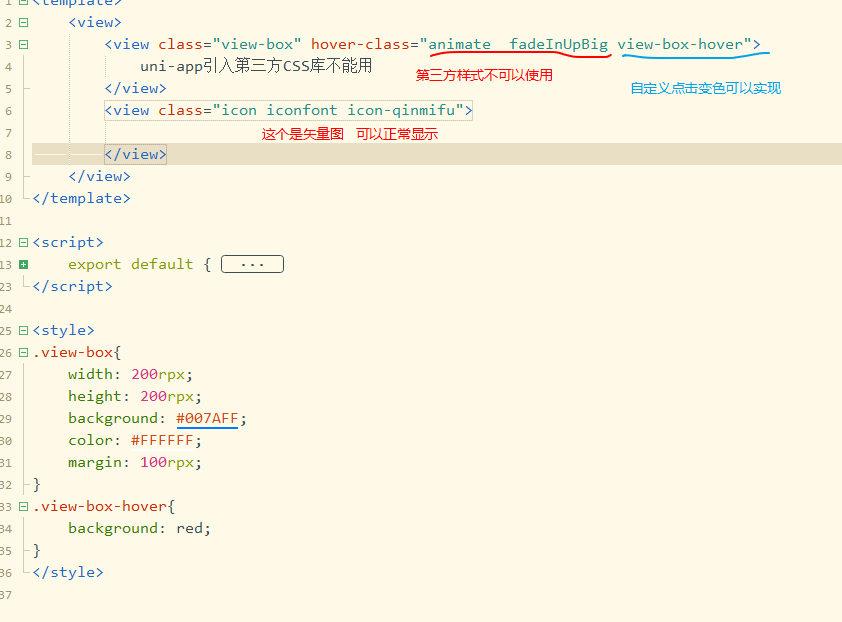
Task: Click line number 29 in the gutter
Action: tap(6, 419)
